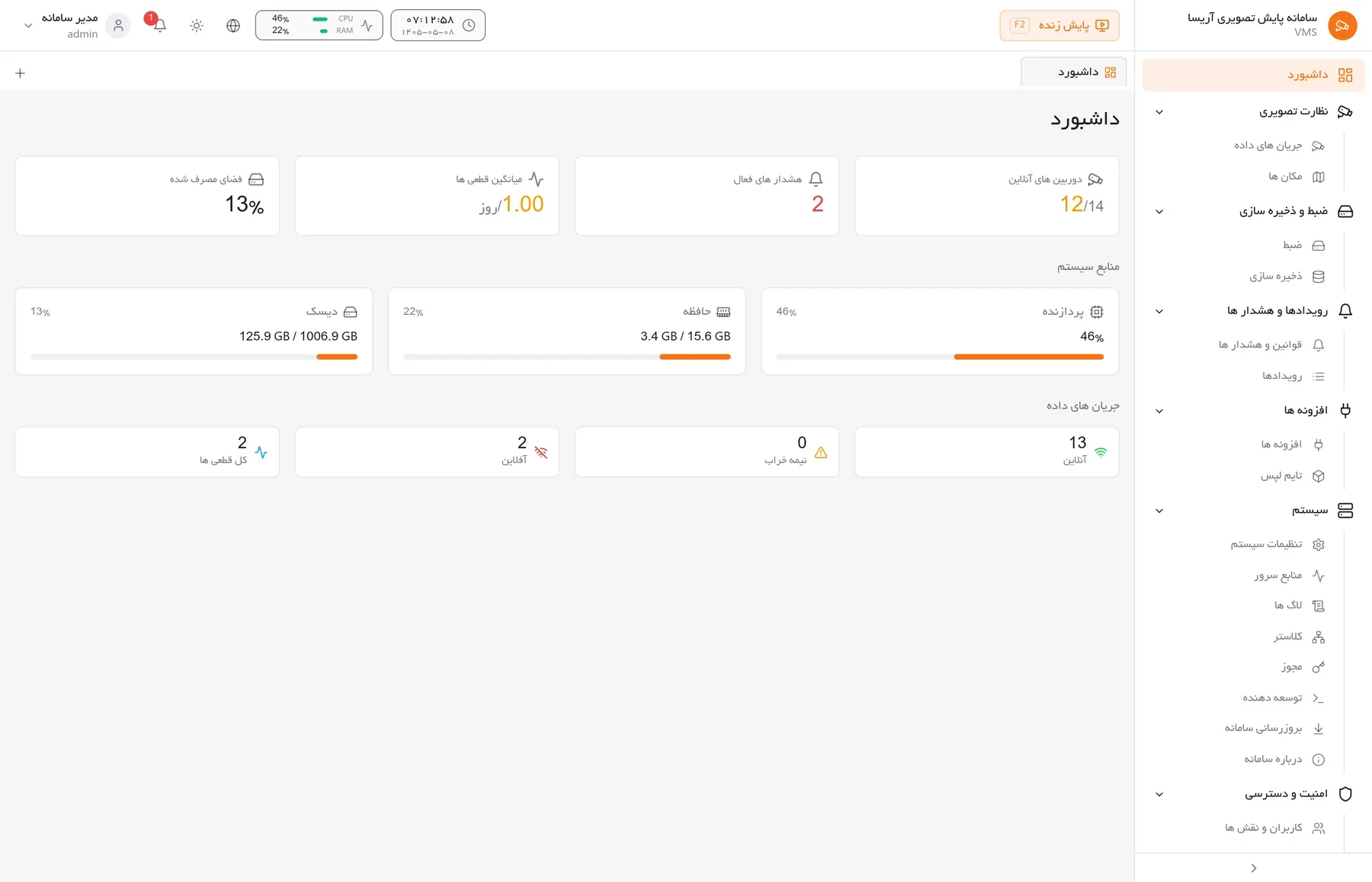This screenshot has height=882, width=1372.
Task: Click the پردازنده usage progress bar
Action: click(x=940, y=357)
